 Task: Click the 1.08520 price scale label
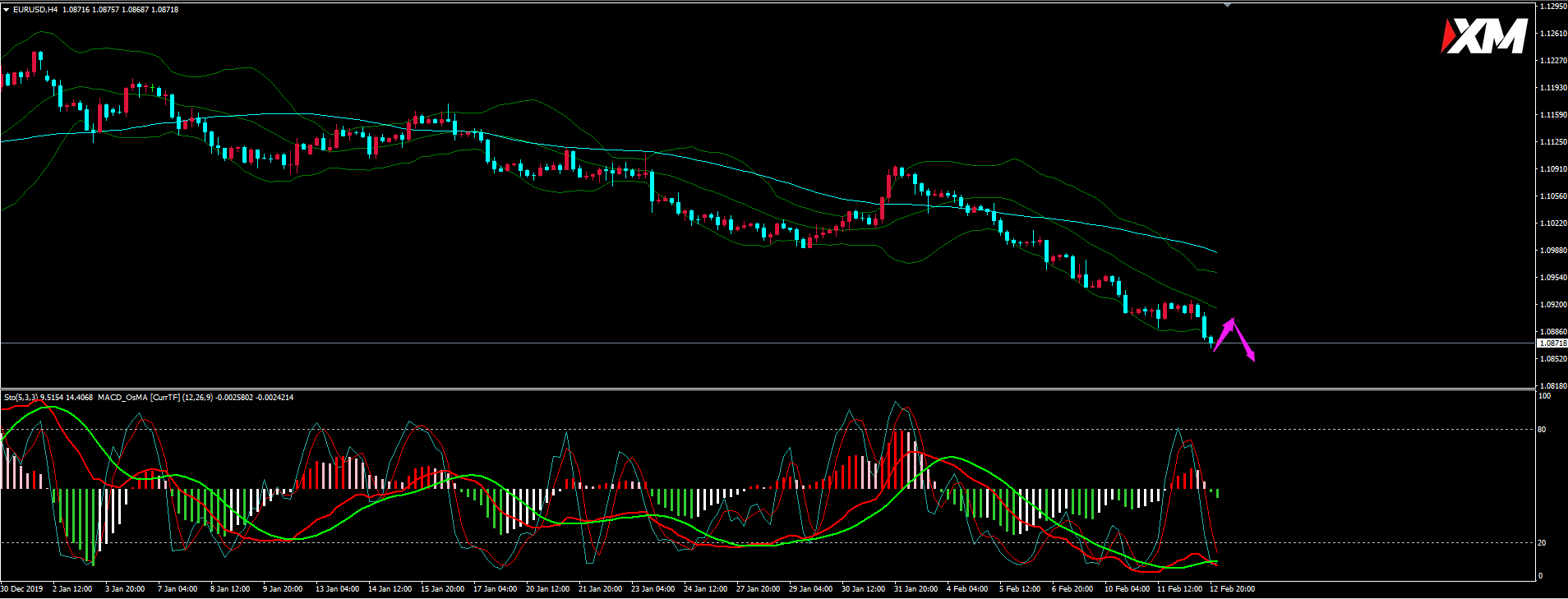[x=1552, y=359]
